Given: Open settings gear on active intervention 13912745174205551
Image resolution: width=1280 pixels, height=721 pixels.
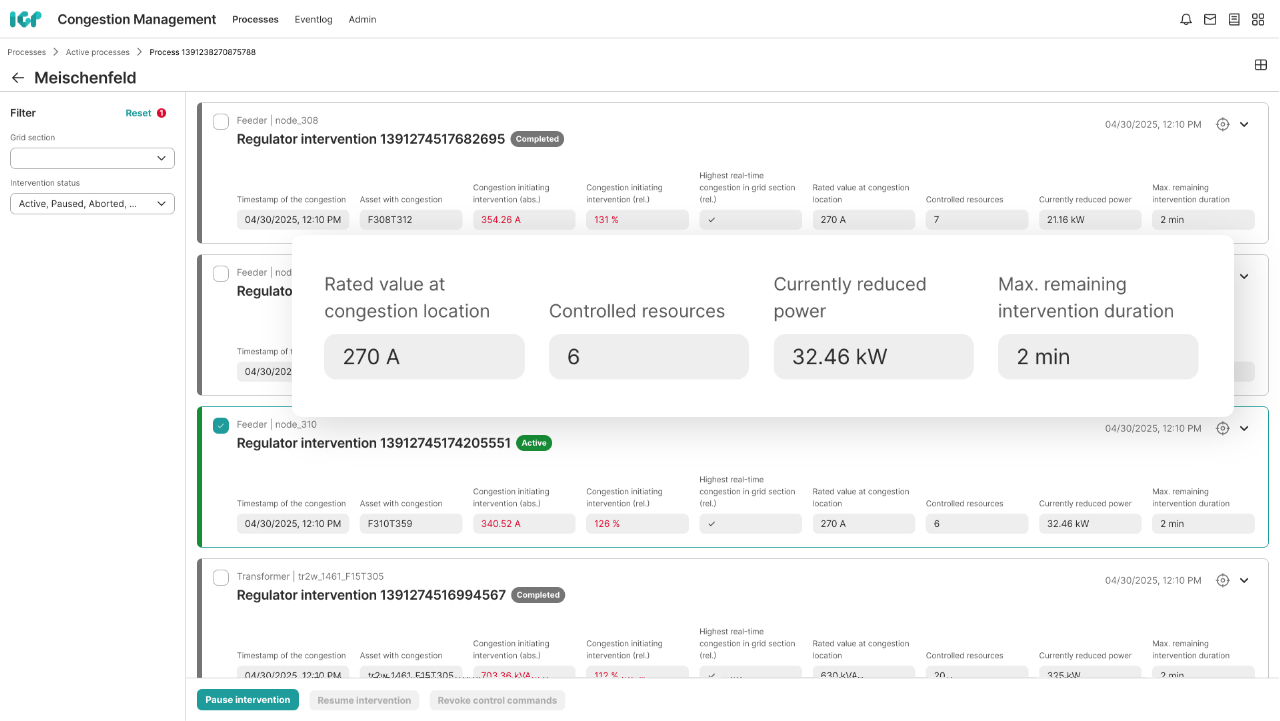Looking at the screenshot, I should coord(1222,428).
